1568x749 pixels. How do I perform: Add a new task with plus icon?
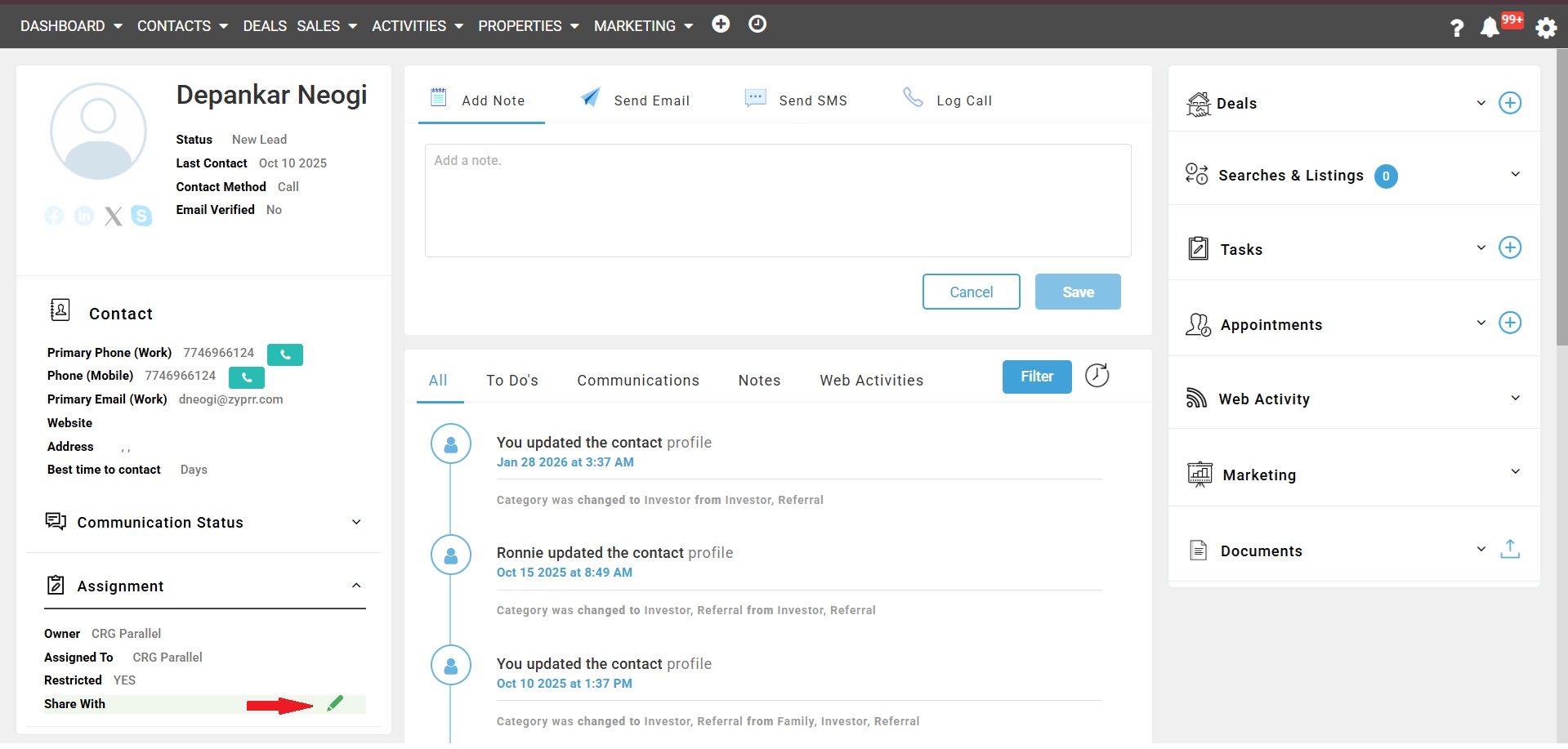click(1509, 247)
